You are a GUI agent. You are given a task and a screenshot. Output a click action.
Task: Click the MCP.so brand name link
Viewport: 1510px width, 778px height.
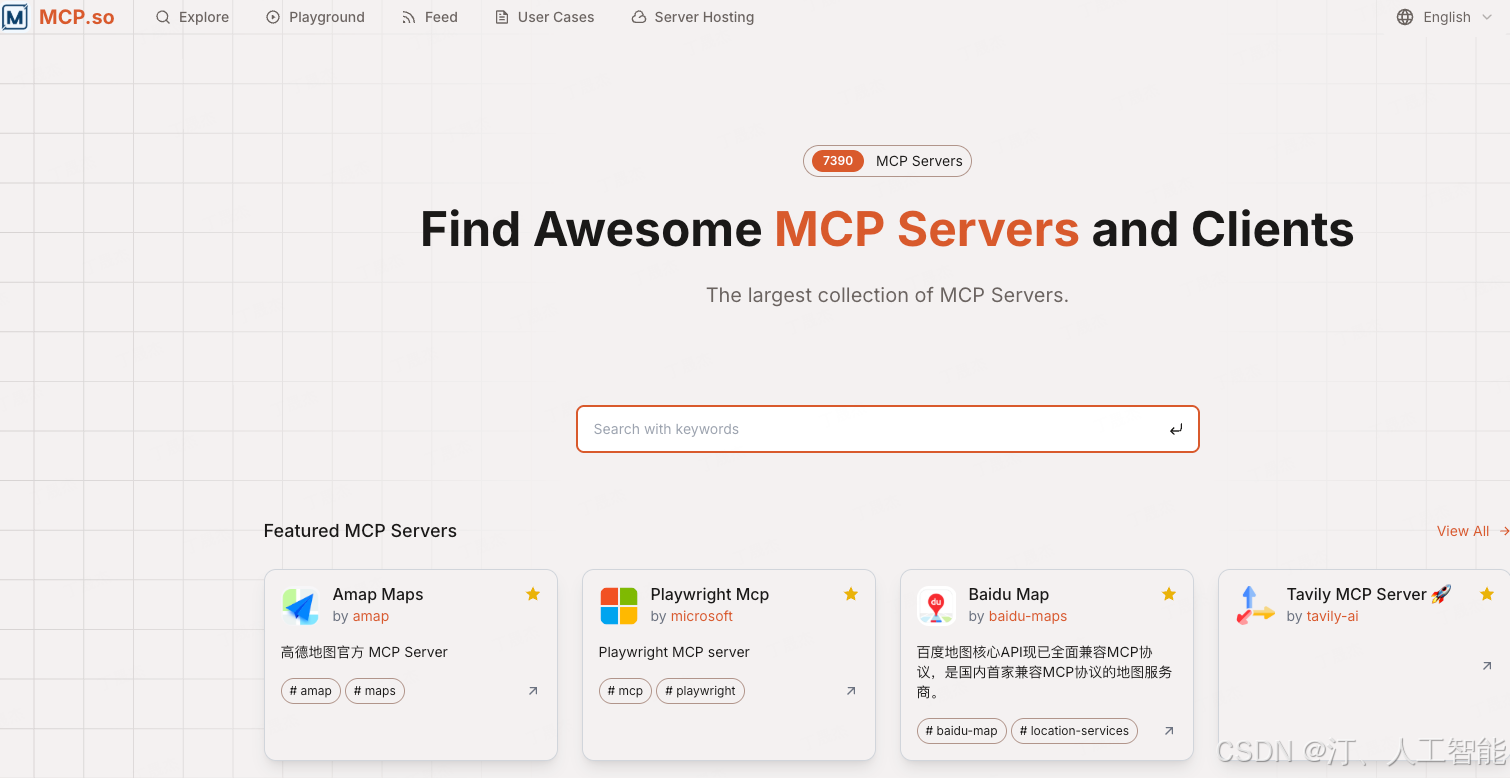pos(77,17)
